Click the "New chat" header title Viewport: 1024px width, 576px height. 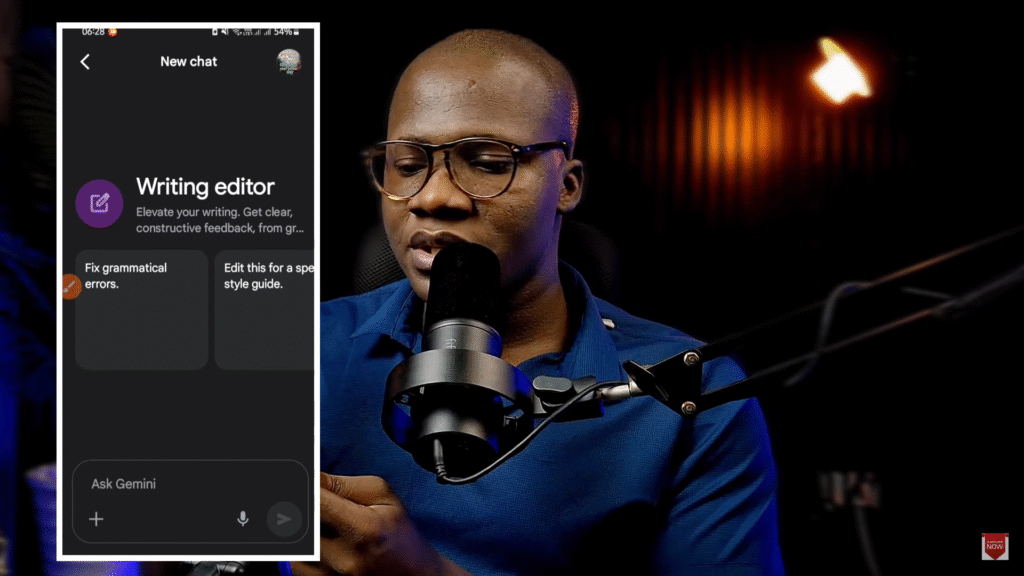(188, 62)
